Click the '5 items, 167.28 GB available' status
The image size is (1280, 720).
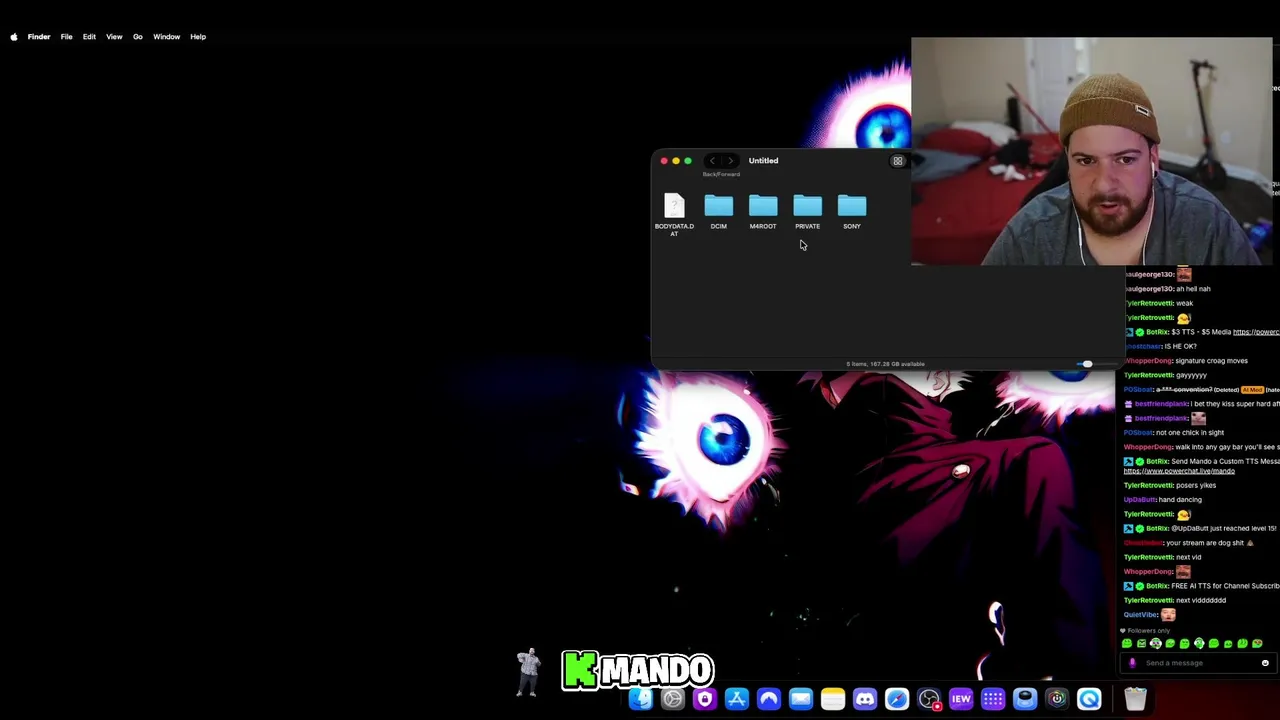click(885, 364)
